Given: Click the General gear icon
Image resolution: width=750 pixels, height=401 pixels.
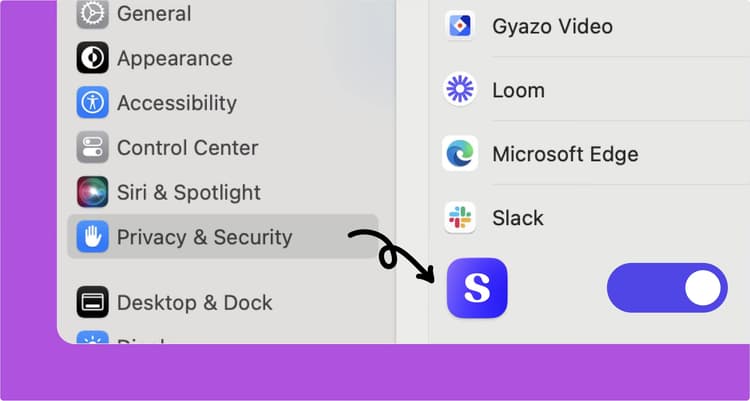Looking at the screenshot, I should click(93, 14).
